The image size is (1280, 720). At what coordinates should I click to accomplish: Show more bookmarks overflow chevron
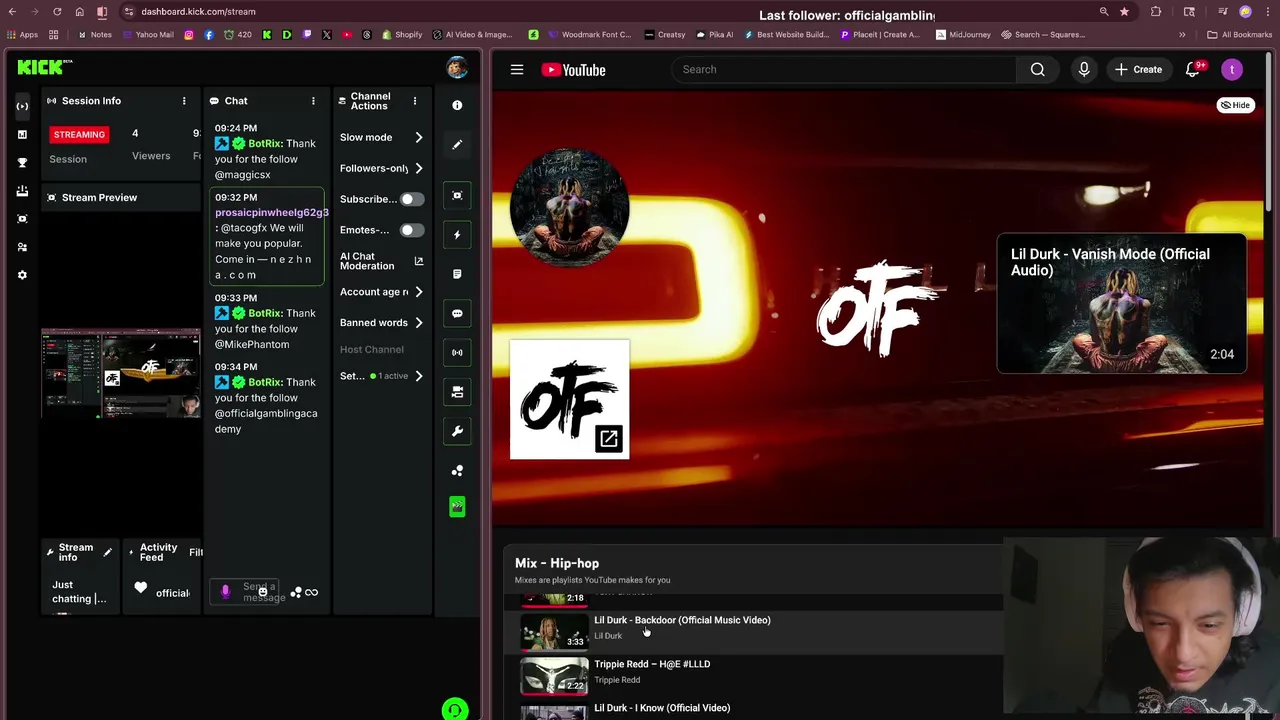[x=1182, y=35]
